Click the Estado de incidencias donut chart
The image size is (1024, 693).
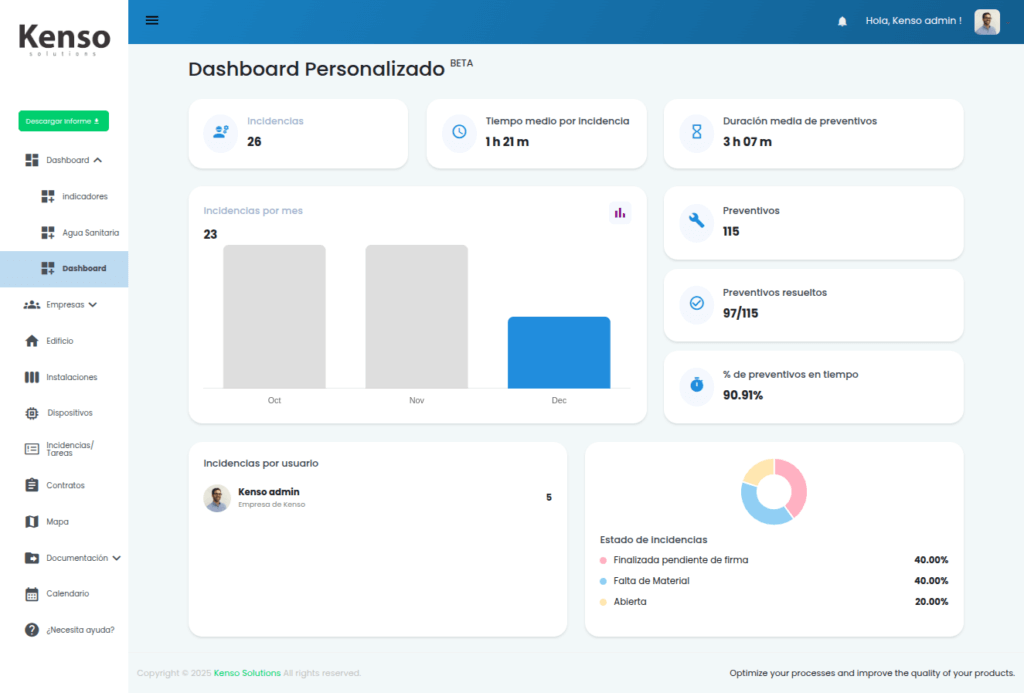(x=774, y=491)
